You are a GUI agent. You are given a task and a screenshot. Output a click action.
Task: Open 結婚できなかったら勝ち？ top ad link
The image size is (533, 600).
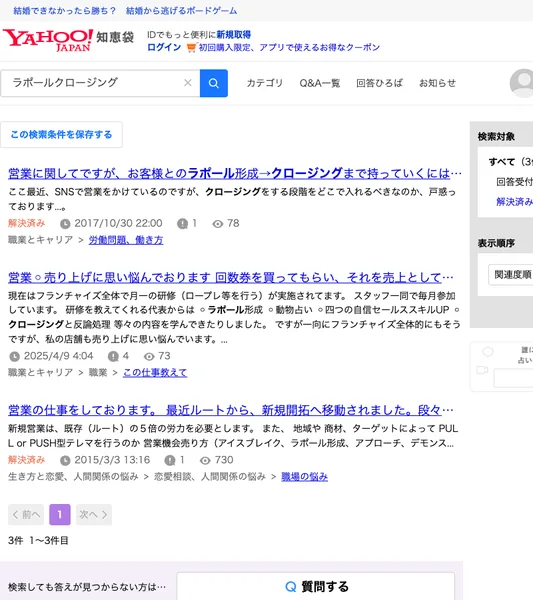[x=64, y=11]
